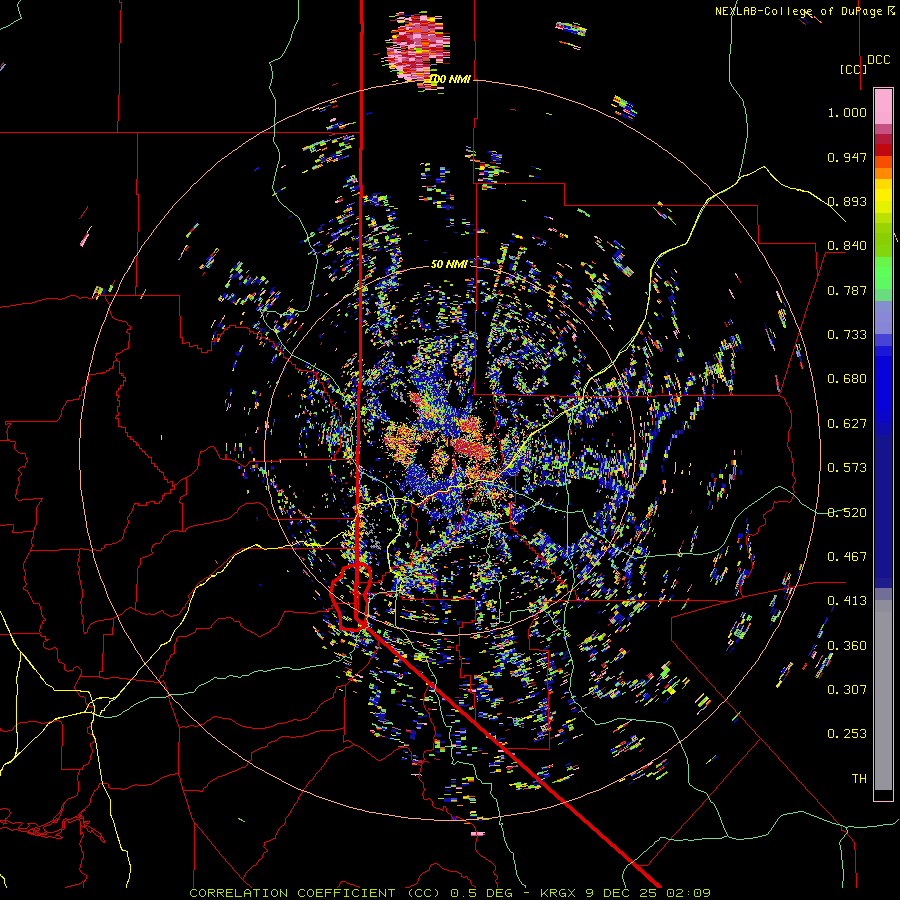
Task: Click the 0.947 value on color scale
Action: coord(847,157)
